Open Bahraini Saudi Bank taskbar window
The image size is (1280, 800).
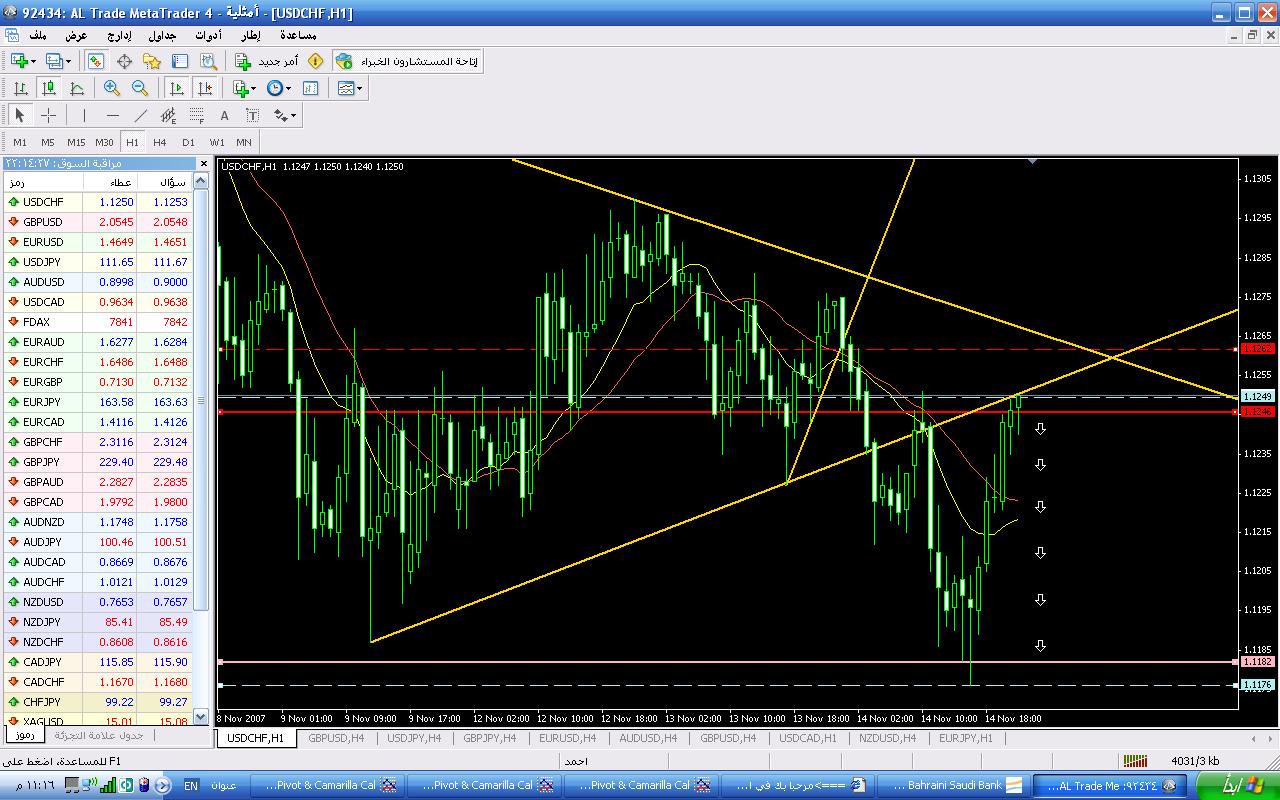[955, 786]
